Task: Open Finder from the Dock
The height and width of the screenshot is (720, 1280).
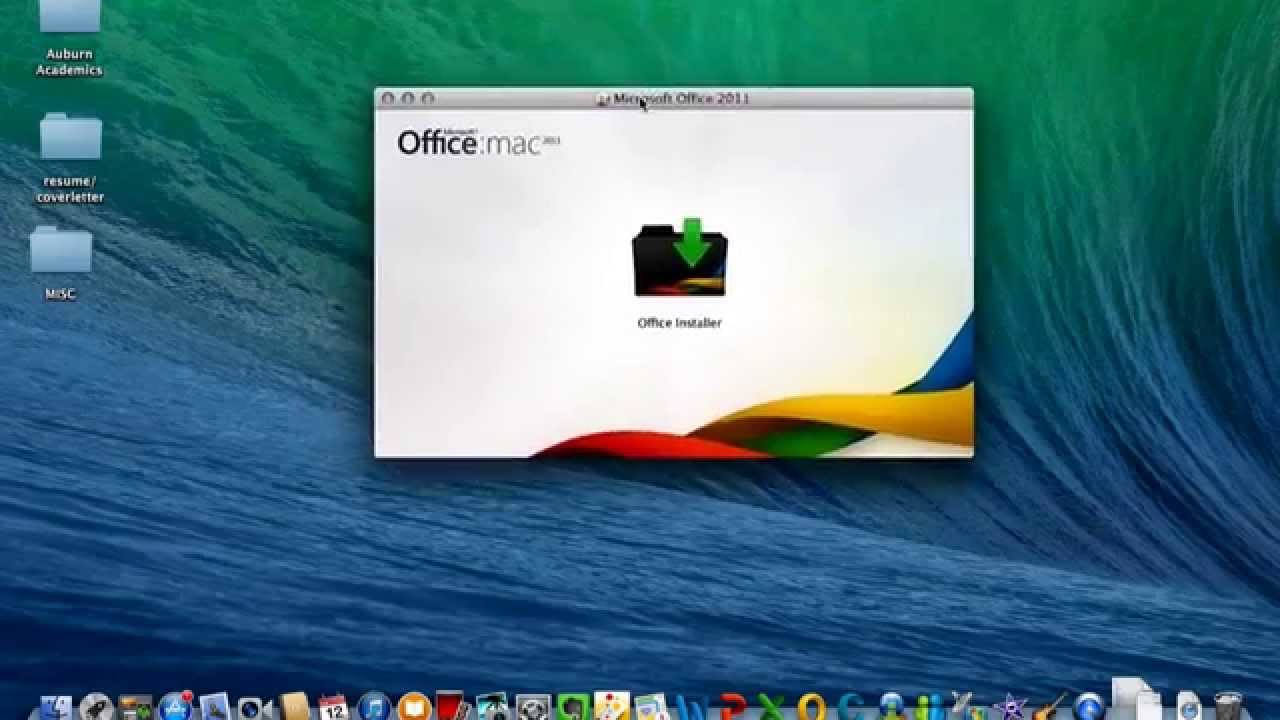Action: click(x=56, y=706)
